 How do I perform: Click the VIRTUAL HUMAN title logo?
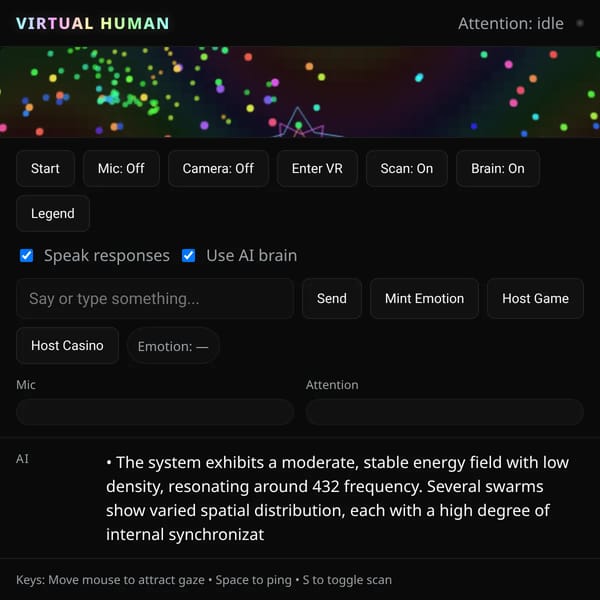[x=93, y=23]
